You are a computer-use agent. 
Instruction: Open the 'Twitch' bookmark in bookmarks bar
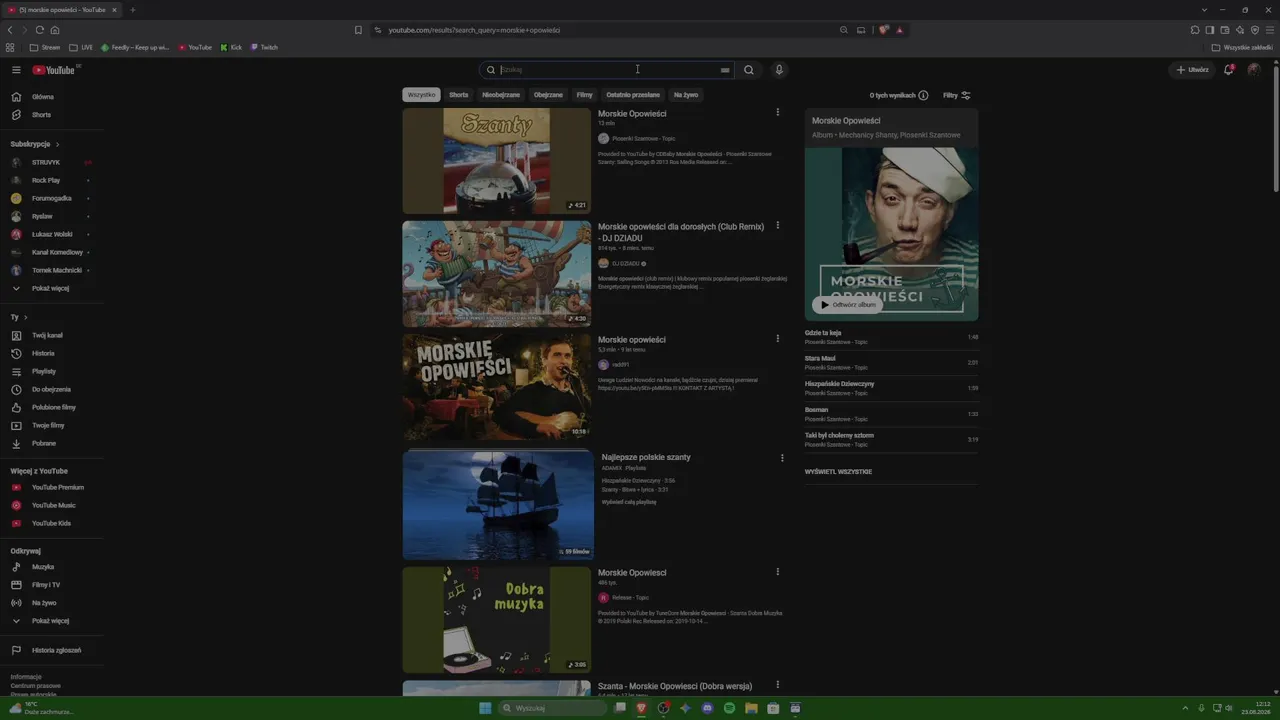tap(264, 47)
